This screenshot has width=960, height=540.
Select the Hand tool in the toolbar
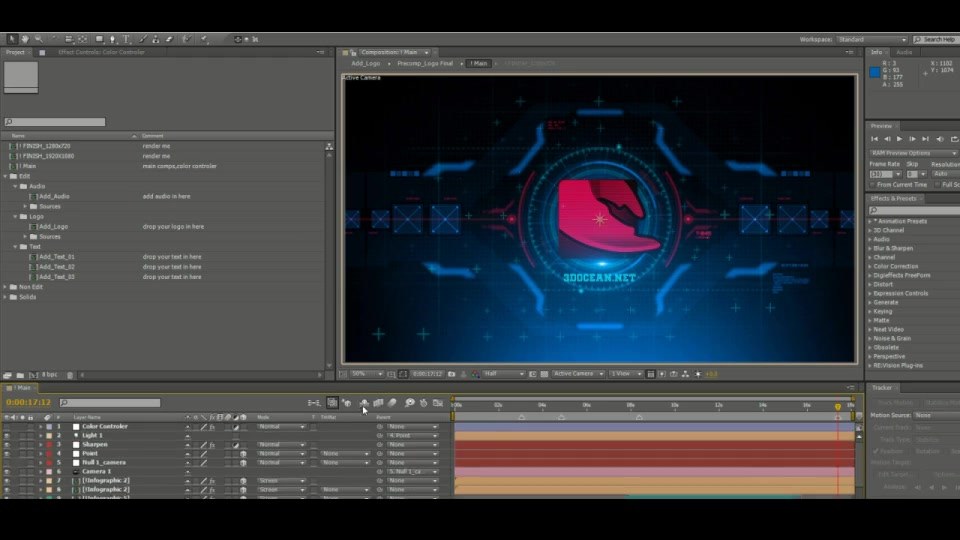point(25,39)
